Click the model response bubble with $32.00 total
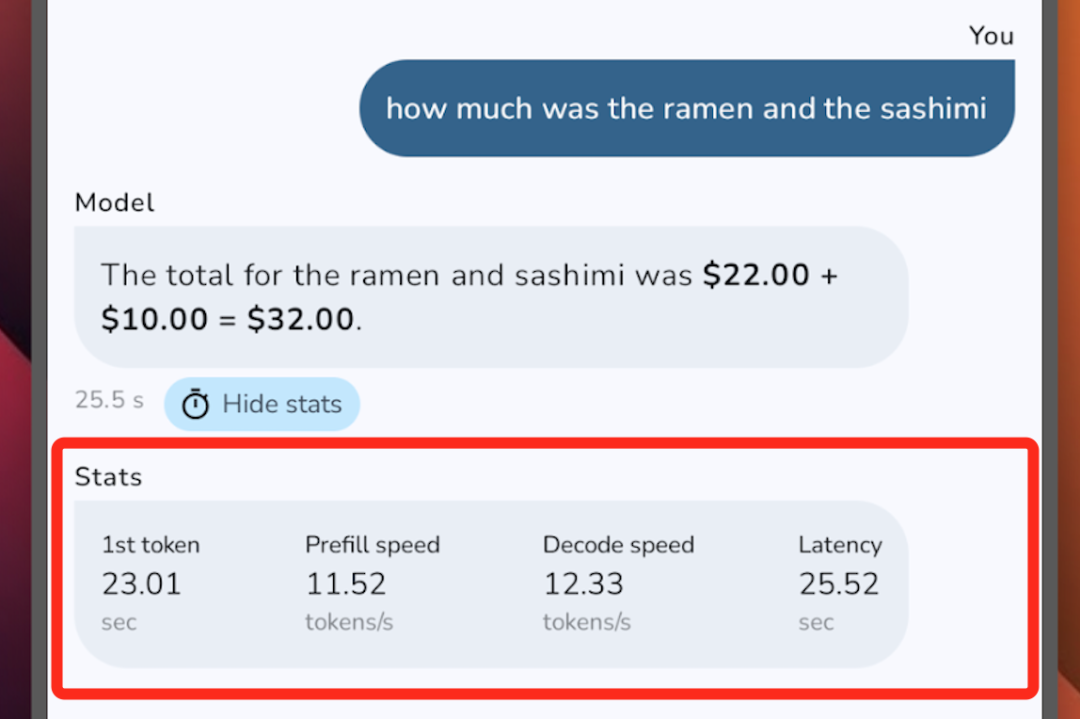The height and width of the screenshot is (719, 1080). (491, 297)
